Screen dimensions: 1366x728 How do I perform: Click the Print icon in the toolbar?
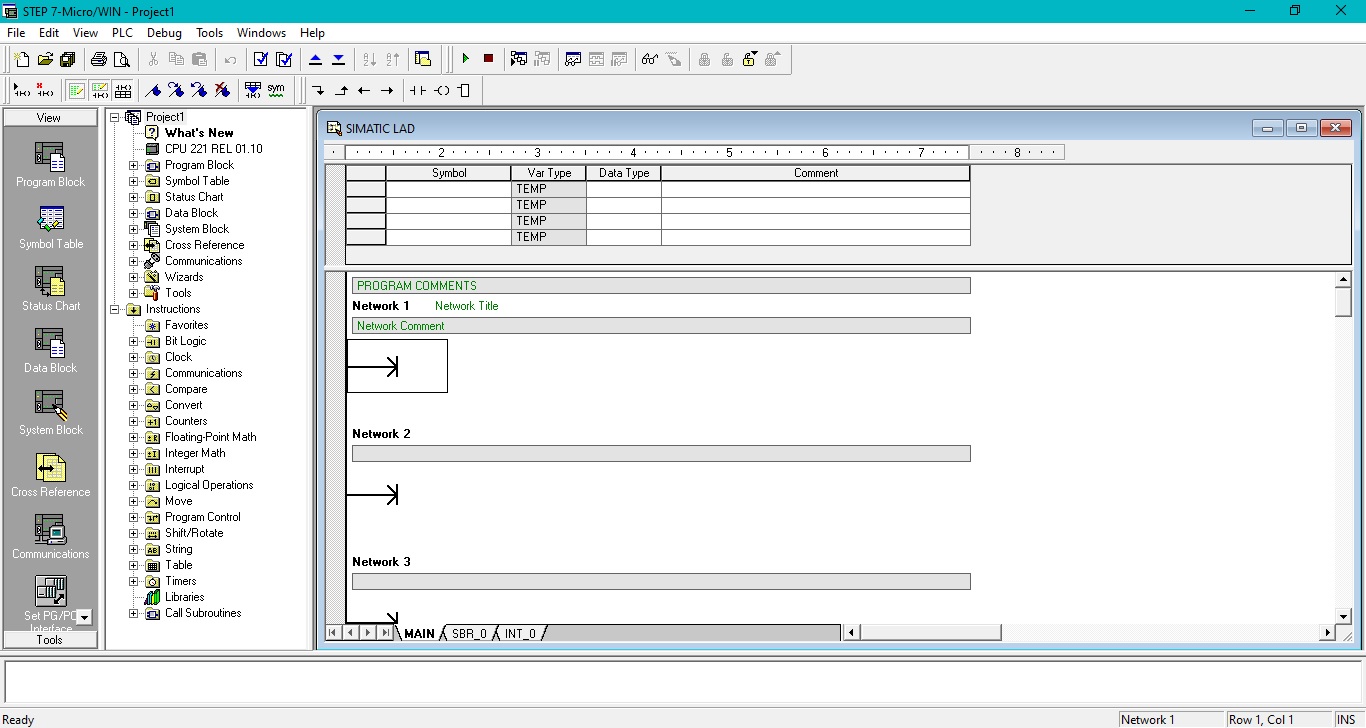[99, 59]
